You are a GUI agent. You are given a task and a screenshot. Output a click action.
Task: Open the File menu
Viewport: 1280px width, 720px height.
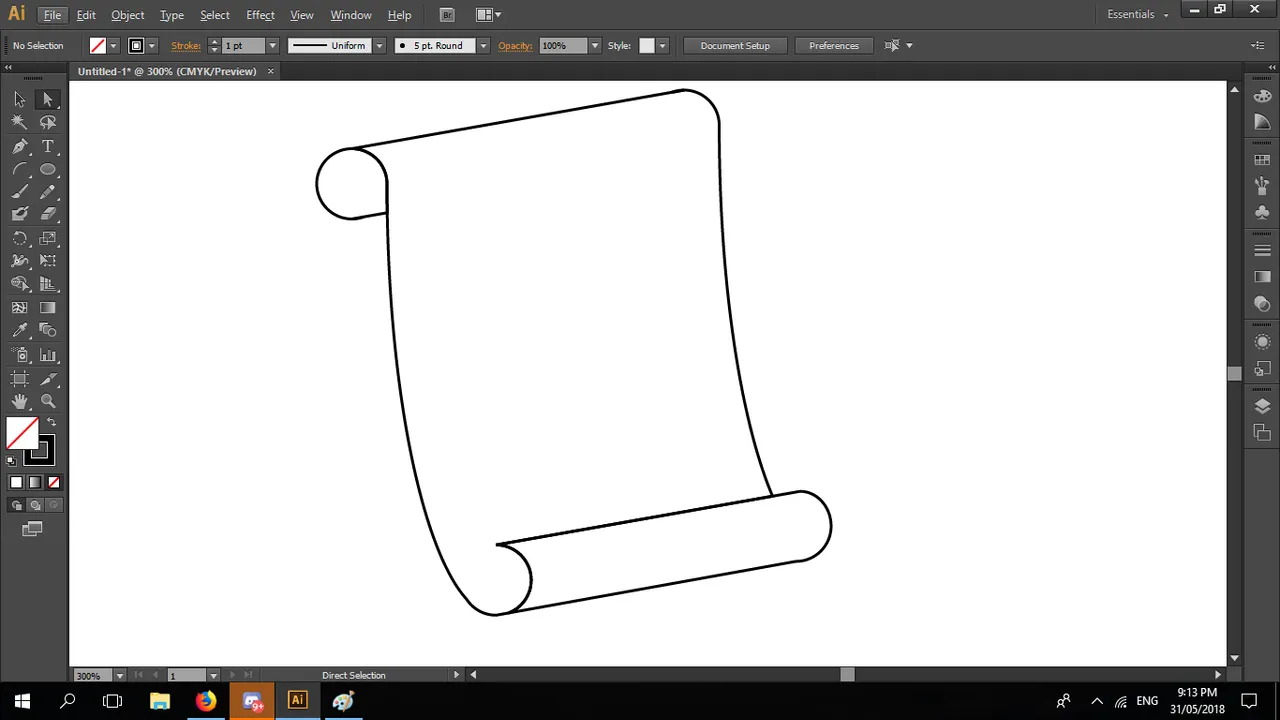53,15
